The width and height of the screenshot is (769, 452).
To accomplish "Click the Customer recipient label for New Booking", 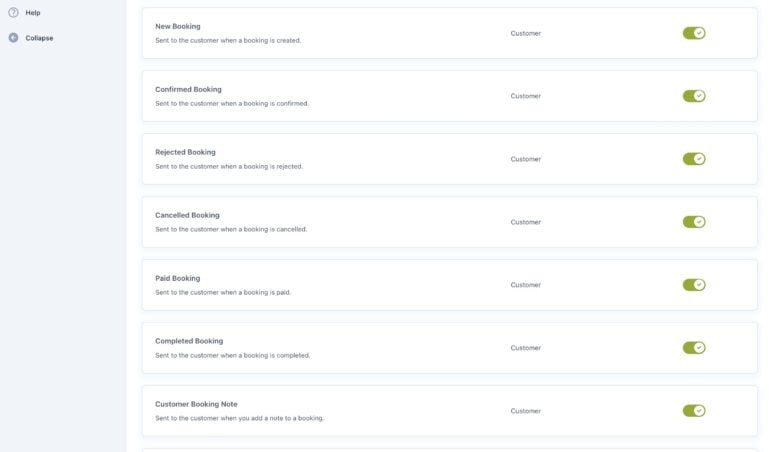I will [x=525, y=33].
